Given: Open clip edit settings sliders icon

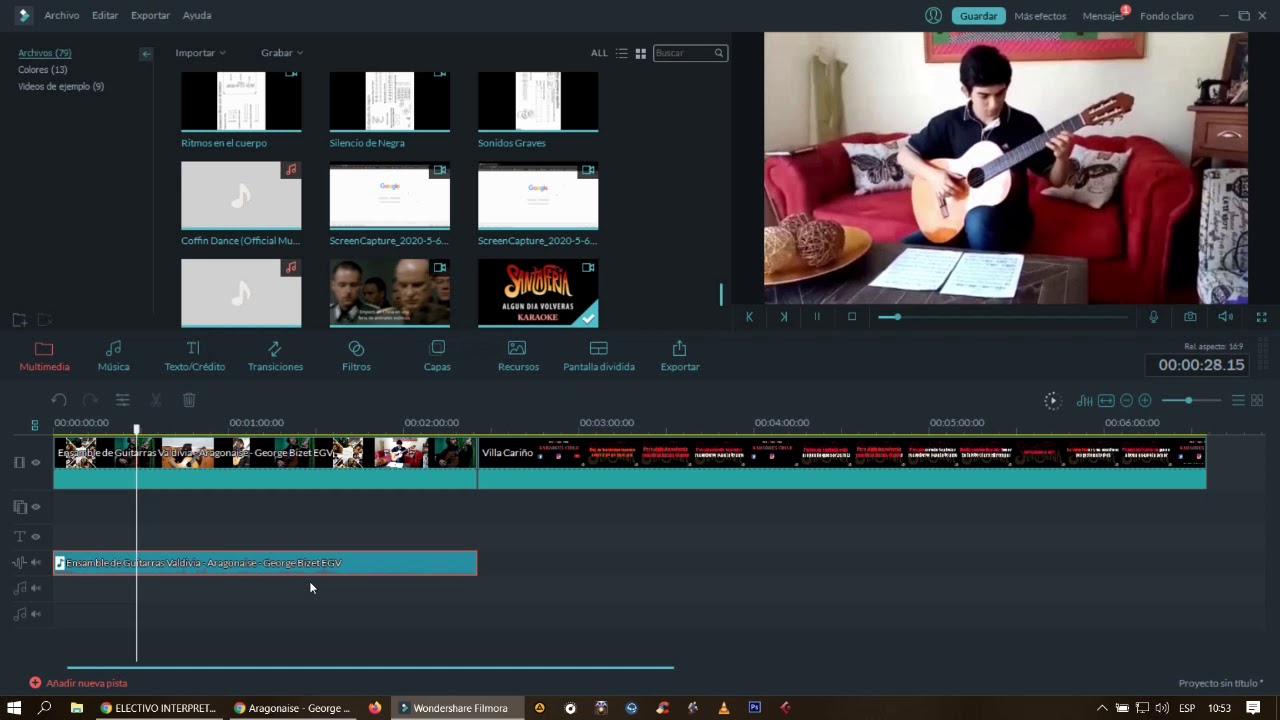Looking at the screenshot, I should coord(122,400).
